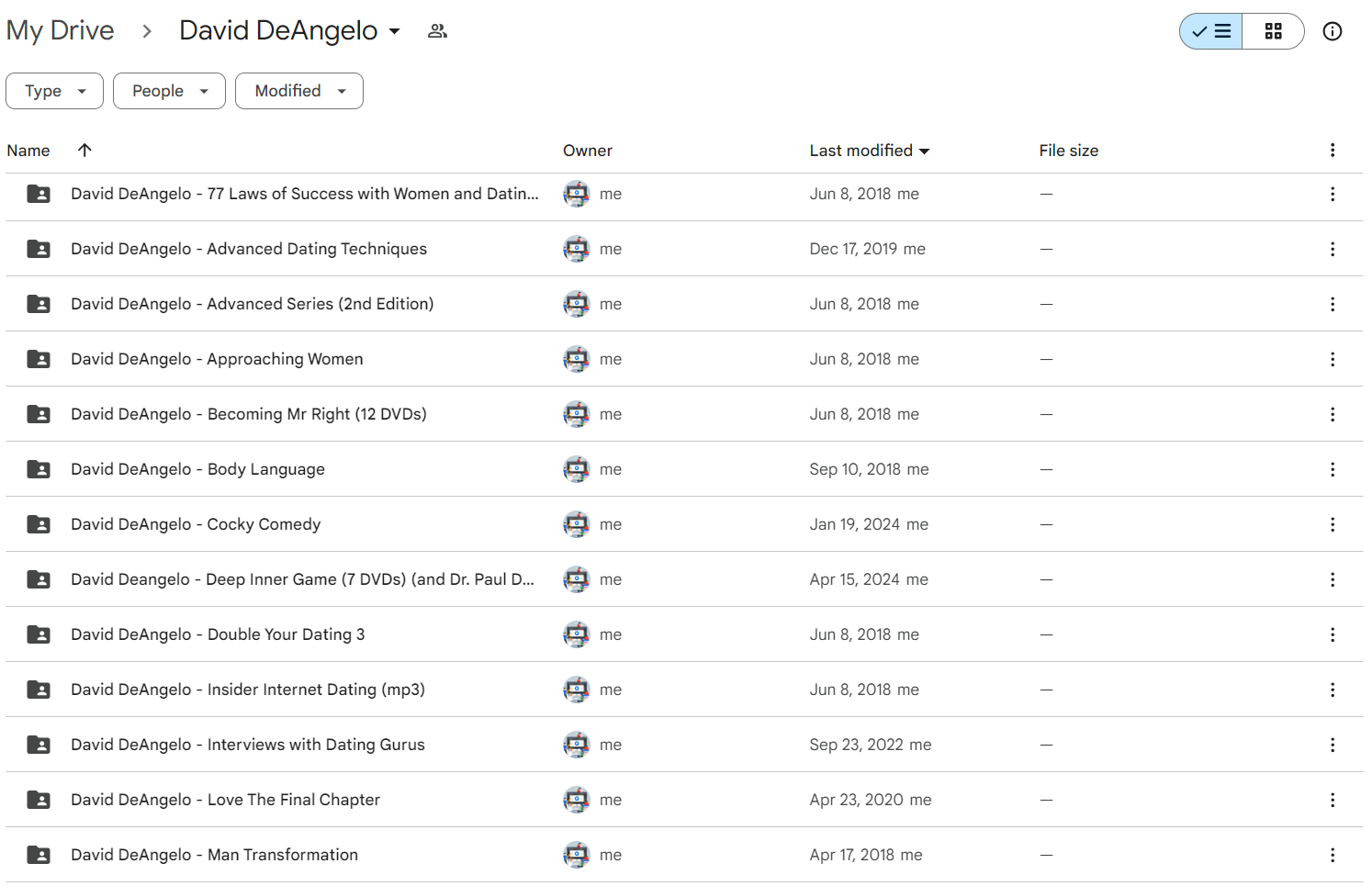Select Advanced Dating Techniques folder name

coord(249,249)
